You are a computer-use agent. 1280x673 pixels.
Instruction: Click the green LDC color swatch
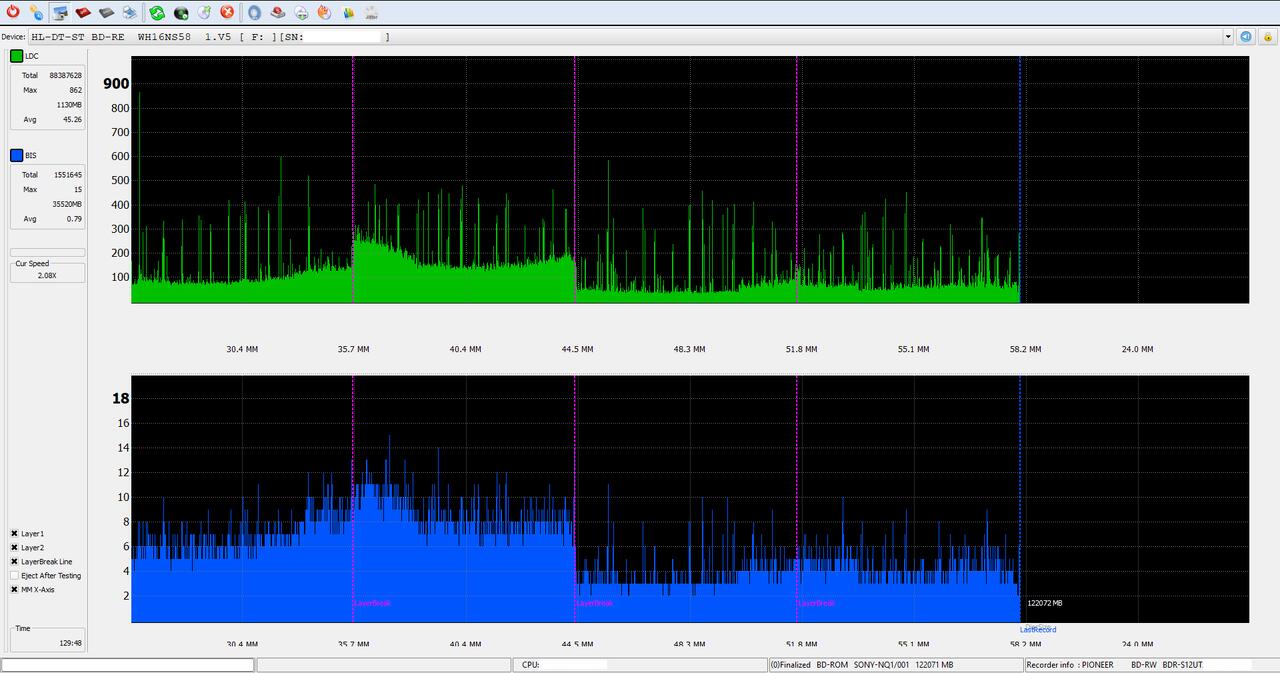tap(17, 56)
